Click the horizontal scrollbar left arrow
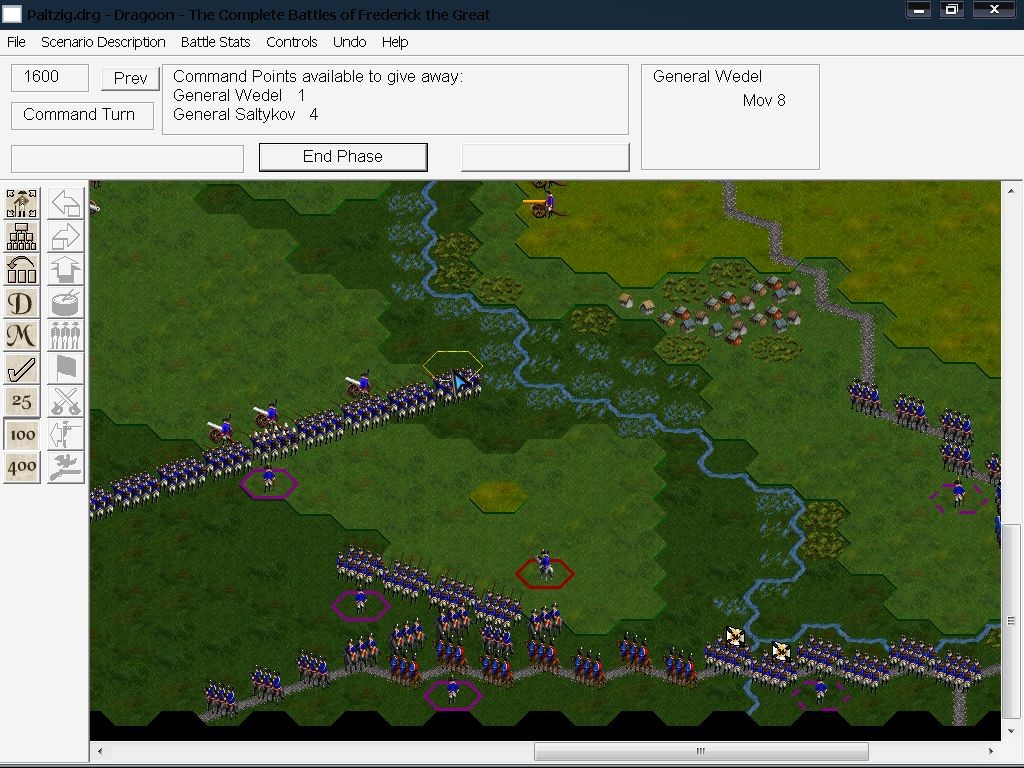 100,752
